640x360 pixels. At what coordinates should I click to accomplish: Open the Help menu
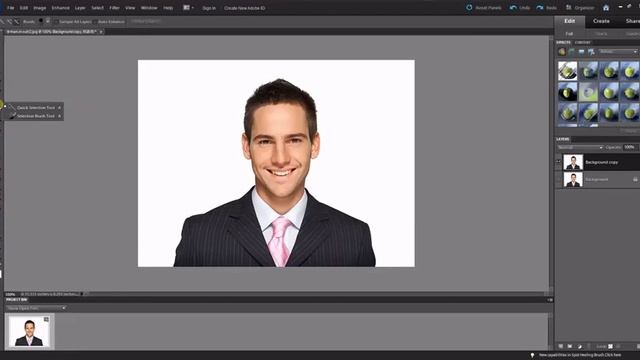coord(168,8)
